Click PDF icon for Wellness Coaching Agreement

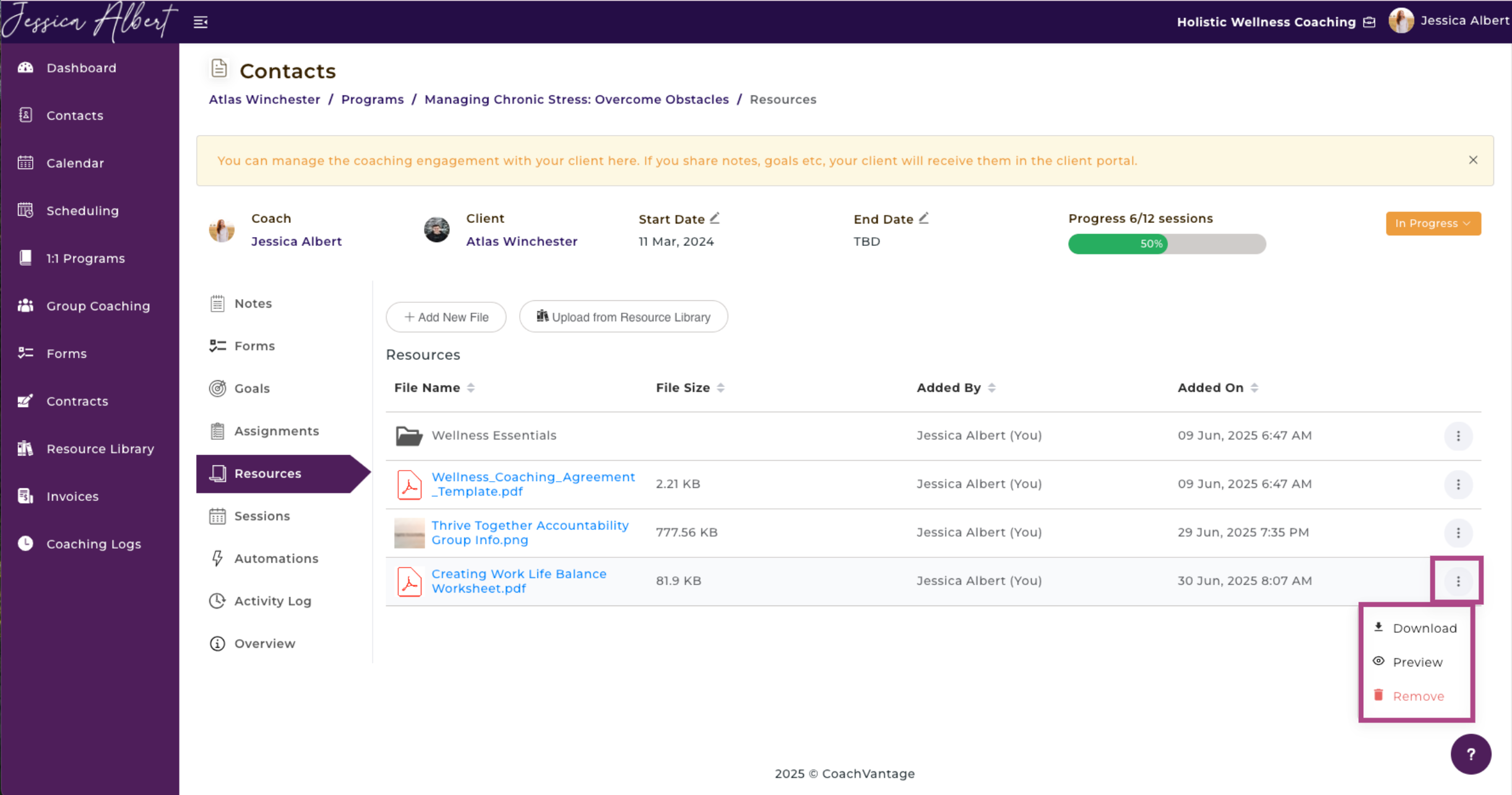coord(409,484)
